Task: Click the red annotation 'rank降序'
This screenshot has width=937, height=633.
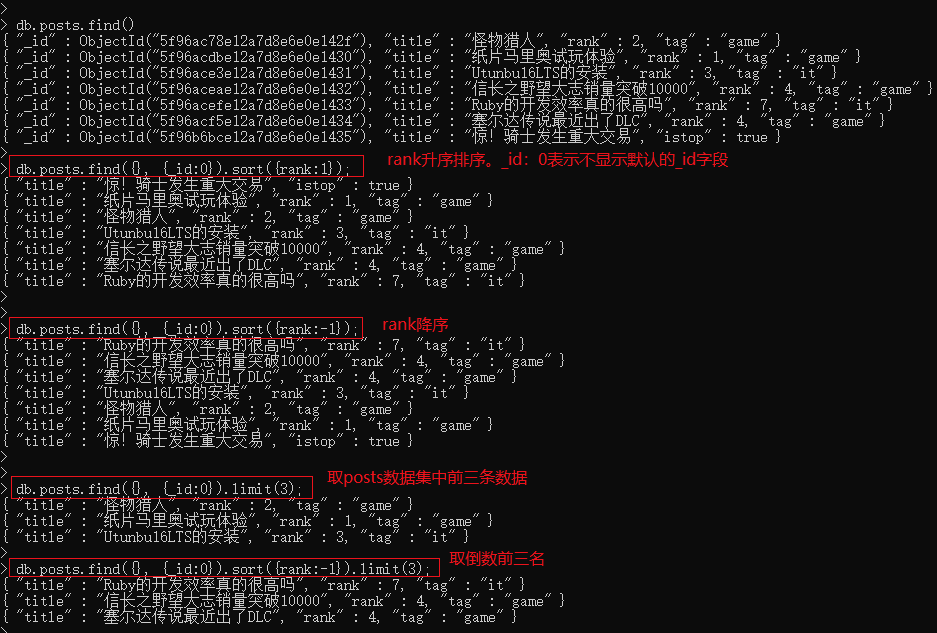Action: pyautogui.click(x=415, y=325)
